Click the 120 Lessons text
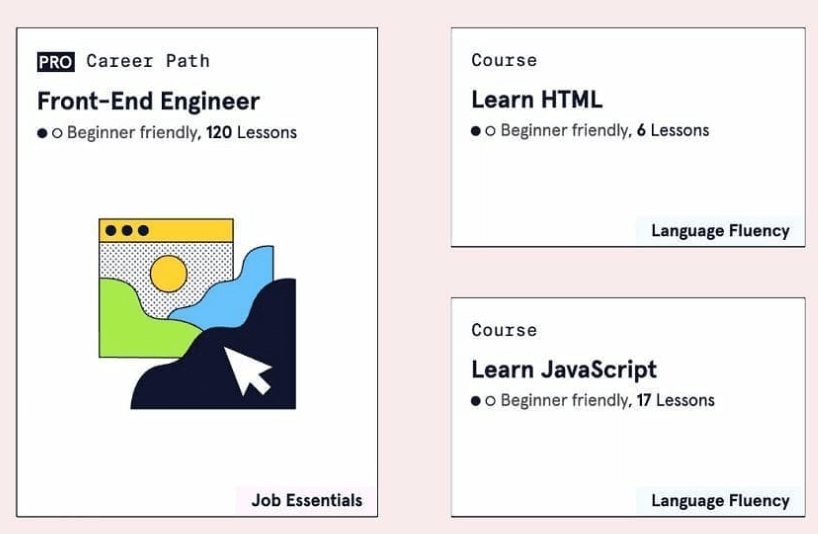Image resolution: width=818 pixels, height=534 pixels. (251, 132)
